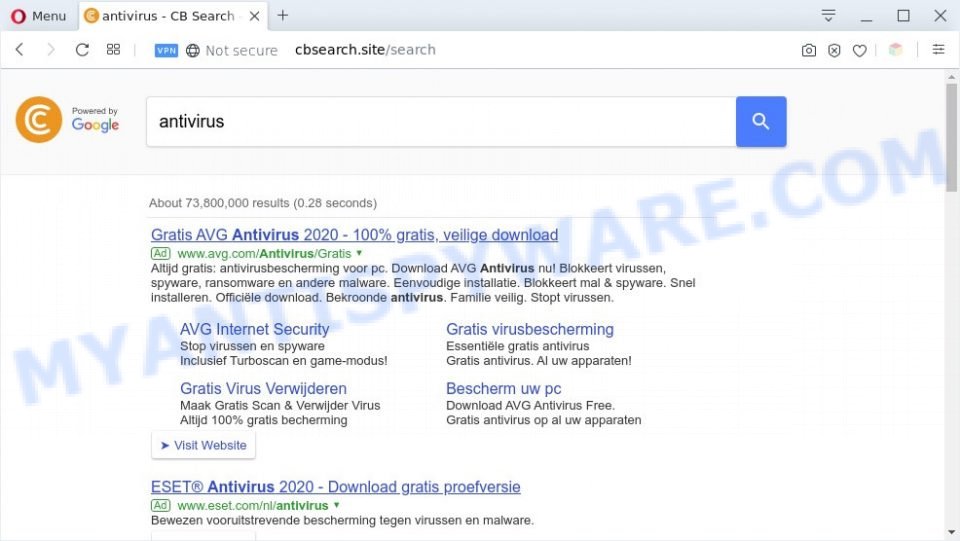Click the scrollbar down arrow

[951, 532]
